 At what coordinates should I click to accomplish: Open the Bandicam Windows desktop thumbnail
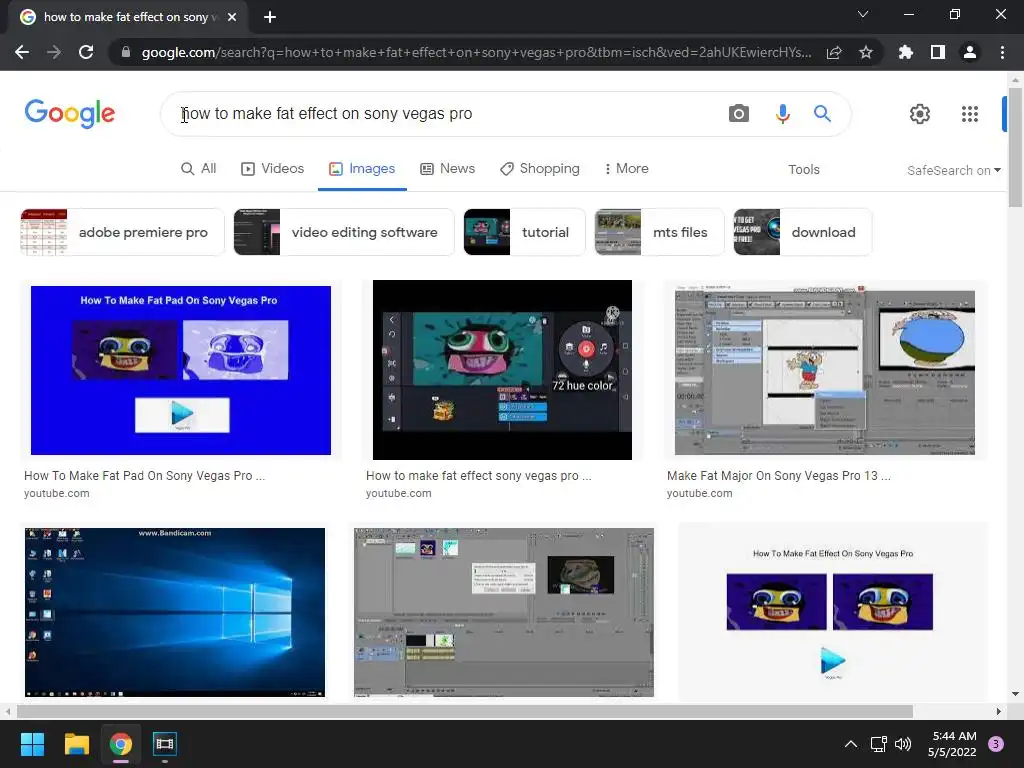[x=174, y=612]
